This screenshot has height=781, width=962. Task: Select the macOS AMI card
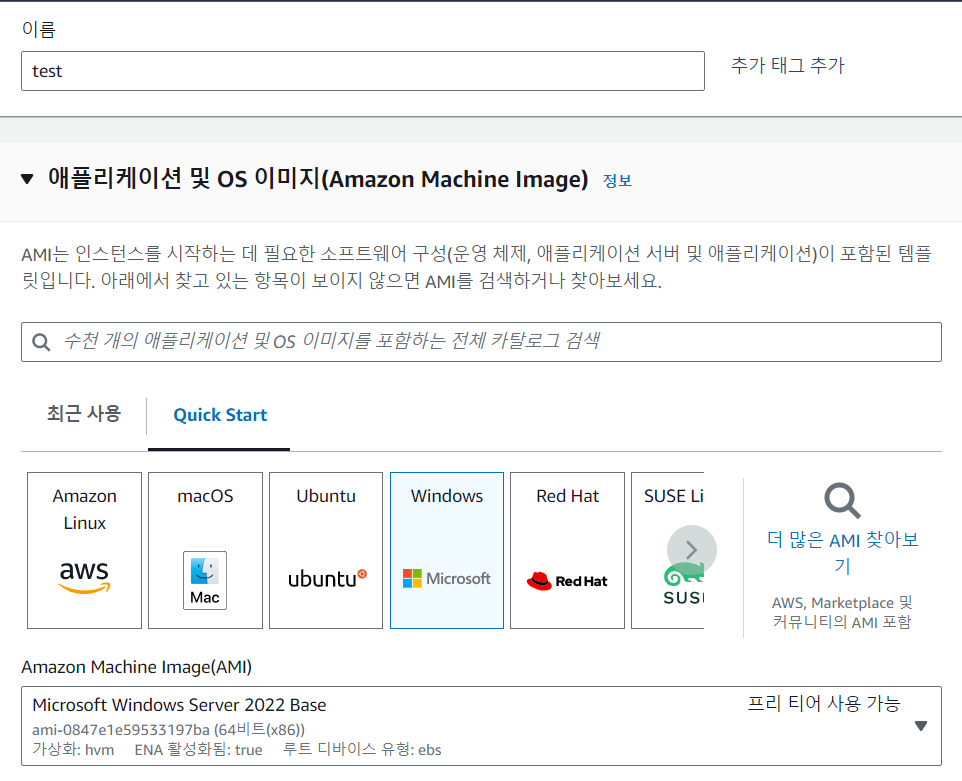(206, 550)
